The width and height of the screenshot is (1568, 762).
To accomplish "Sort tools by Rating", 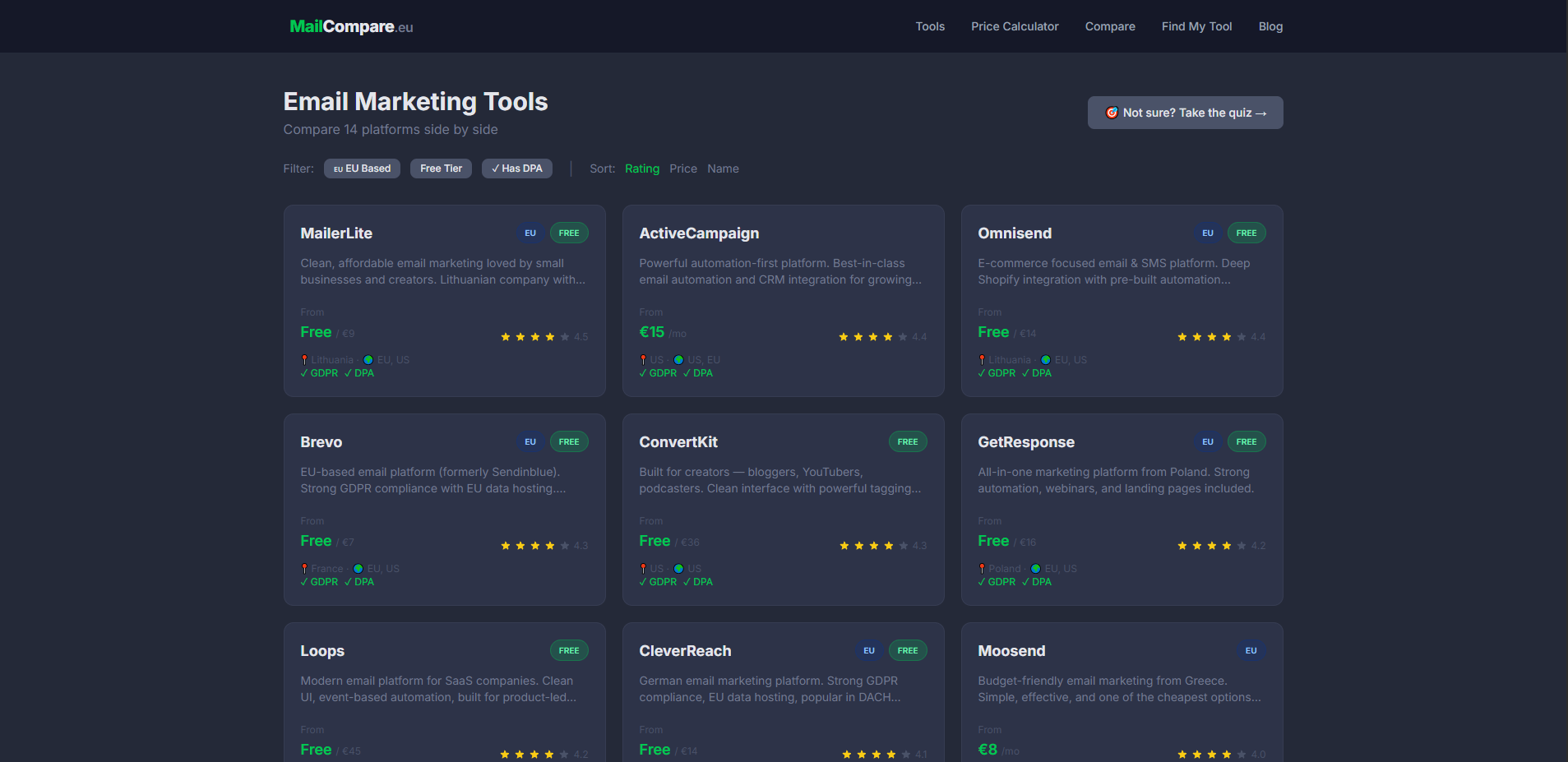I will pyautogui.click(x=642, y=169).
